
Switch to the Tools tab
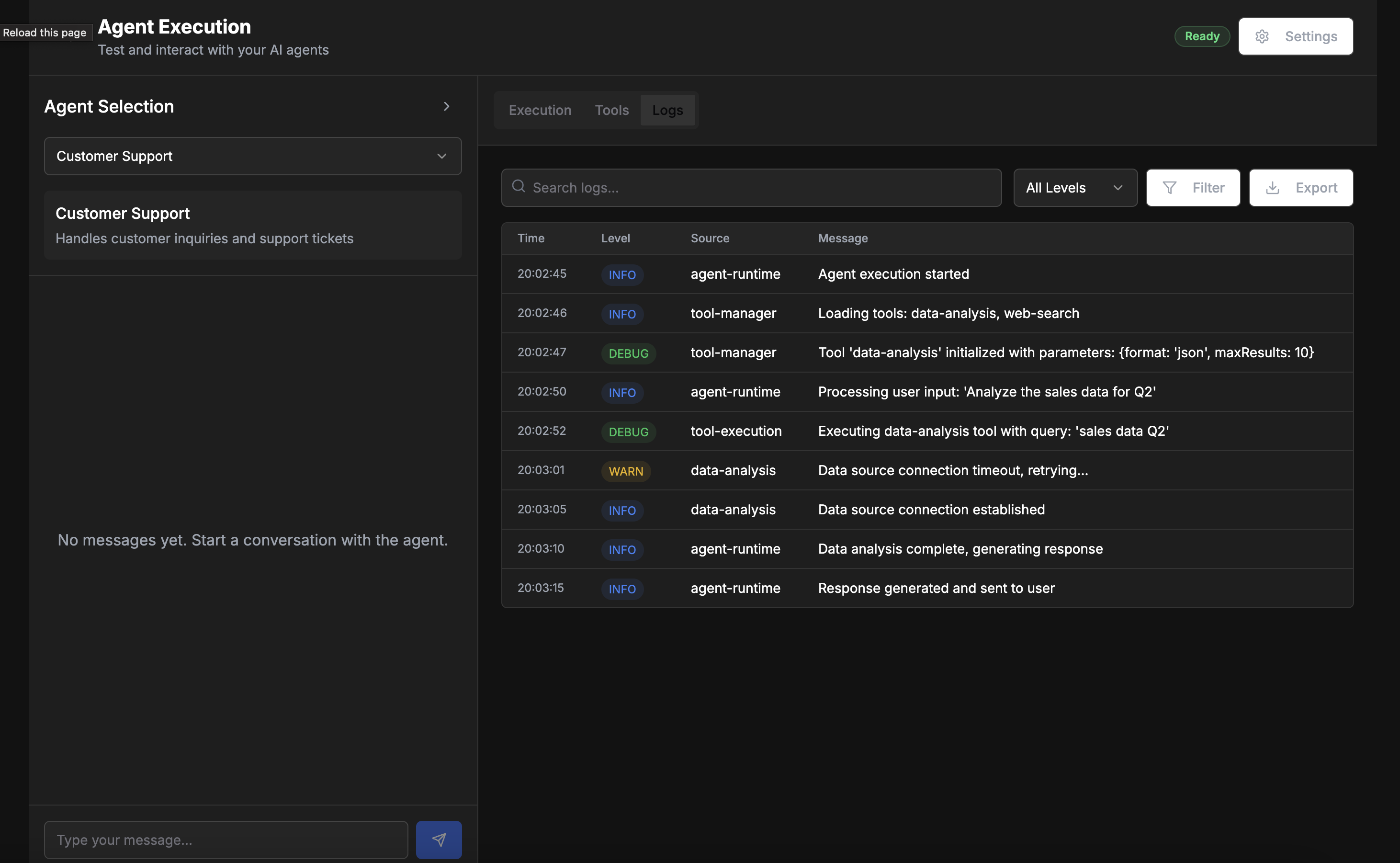pos(611,110)
